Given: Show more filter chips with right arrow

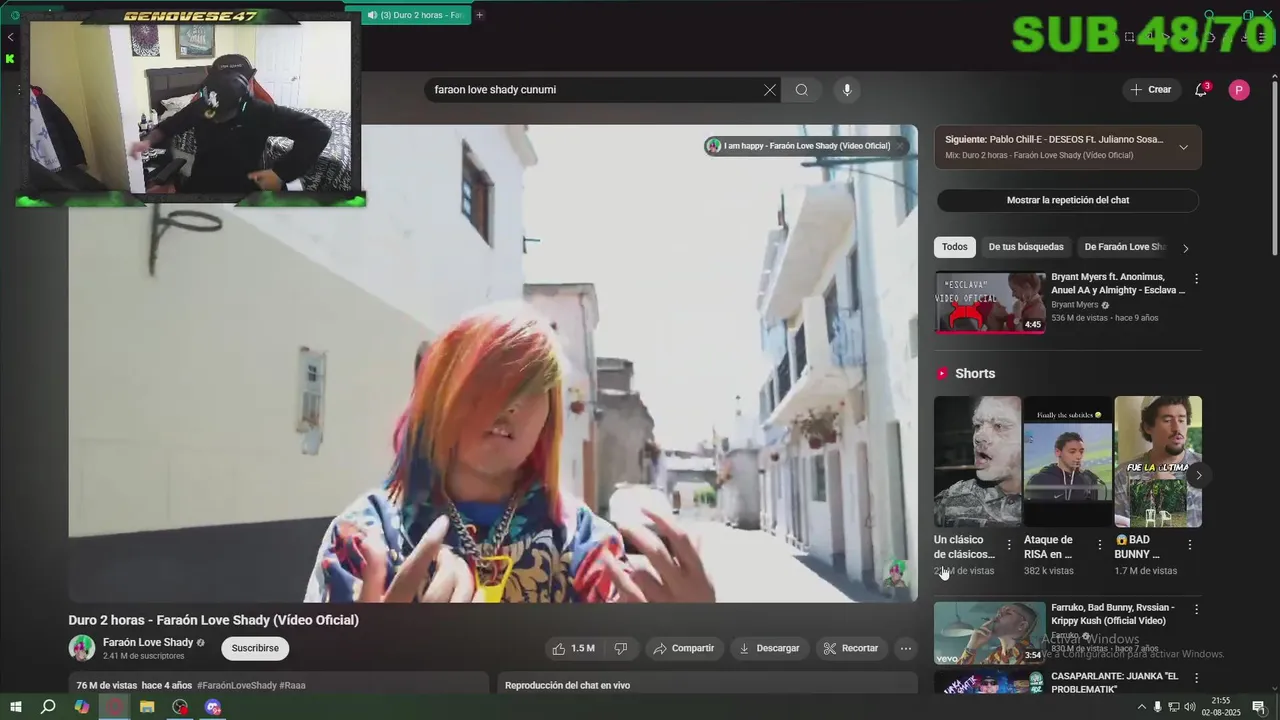Looking at the screenshot, I should [x=1186, y=248].
